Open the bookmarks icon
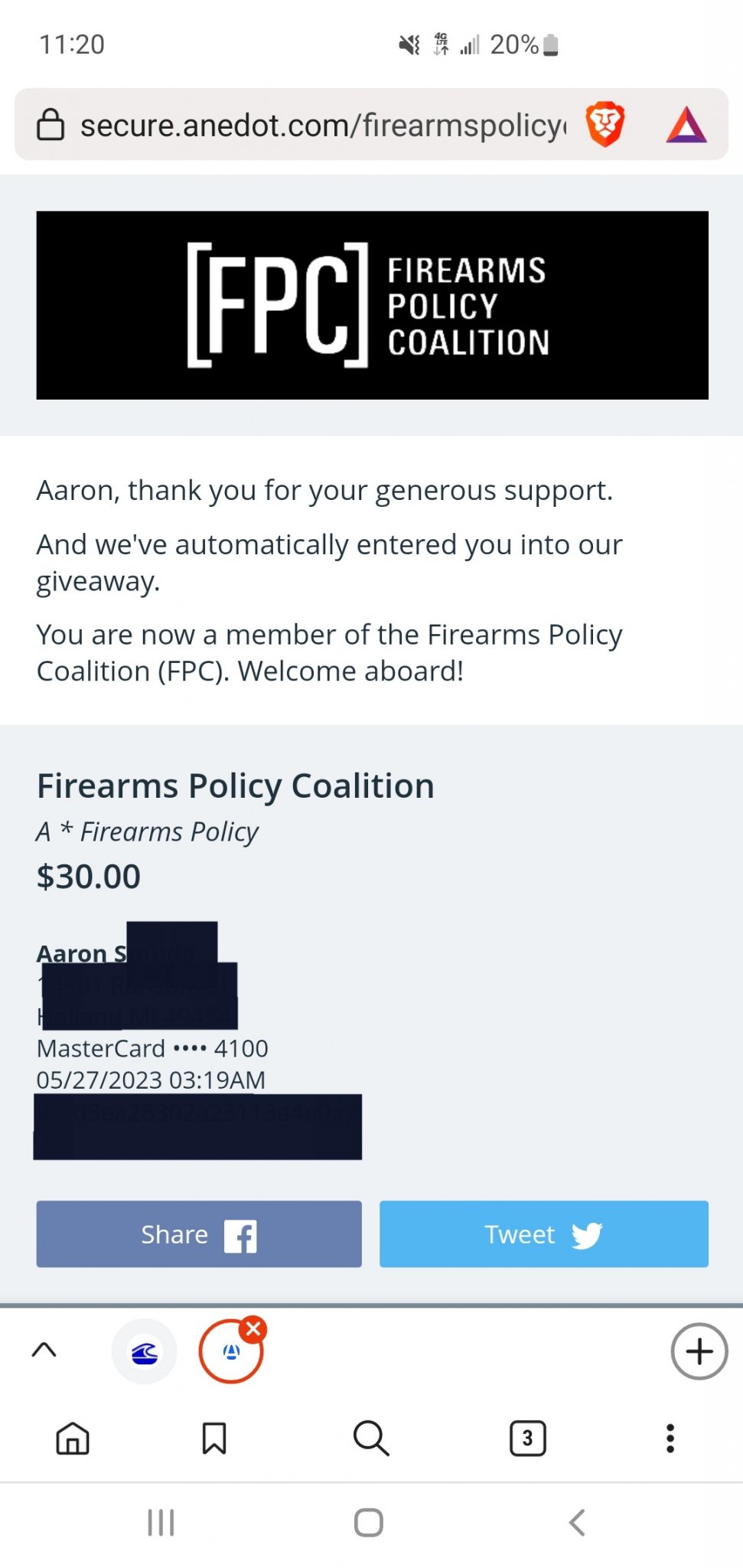This screenshot has width=743, height=1568. (214, 1438)
